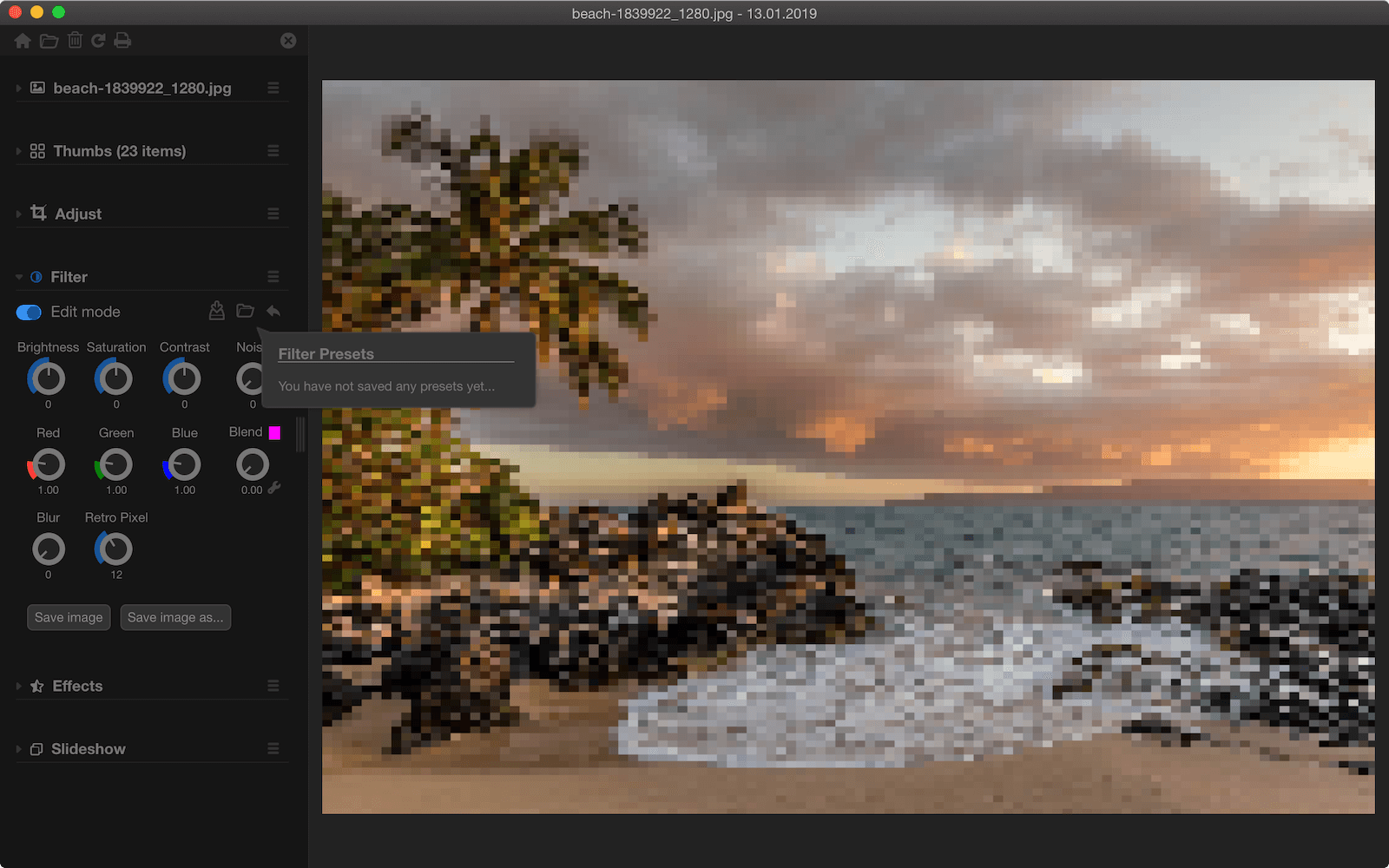This screenshot has width=1389, height=868.
Task: Click the Filter Presets popup heading
Action: pos(326,353)
